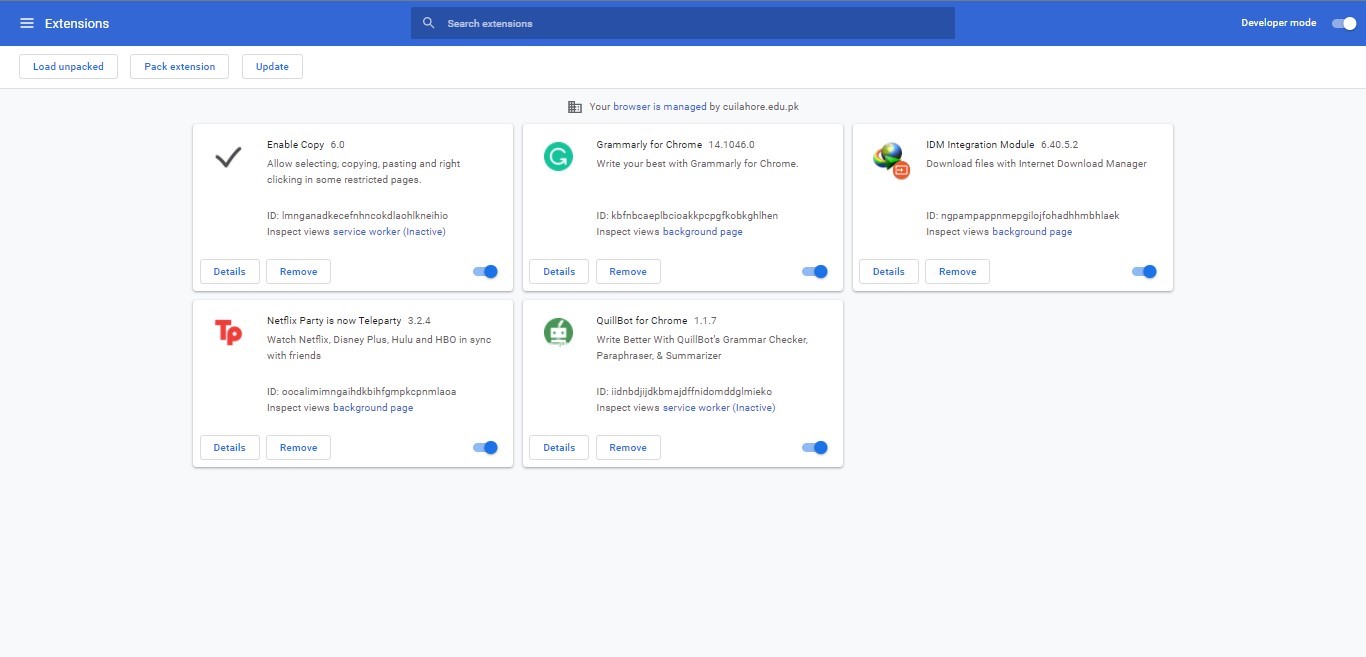
Task: Focus the Search extensions field
Action: point(683,23)
